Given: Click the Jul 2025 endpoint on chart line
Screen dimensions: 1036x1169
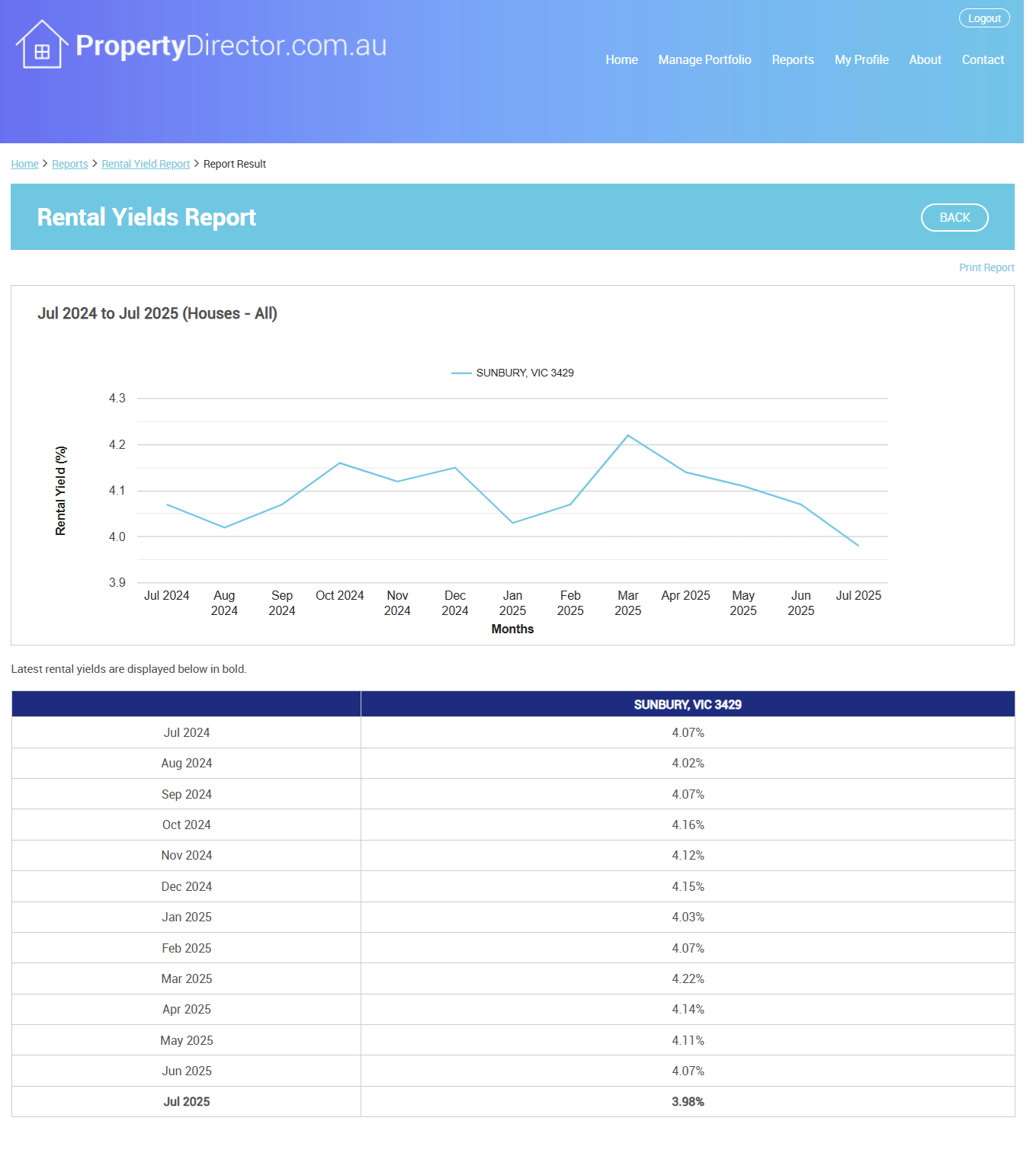Looking at the screenshot, I should click(858, 546).
